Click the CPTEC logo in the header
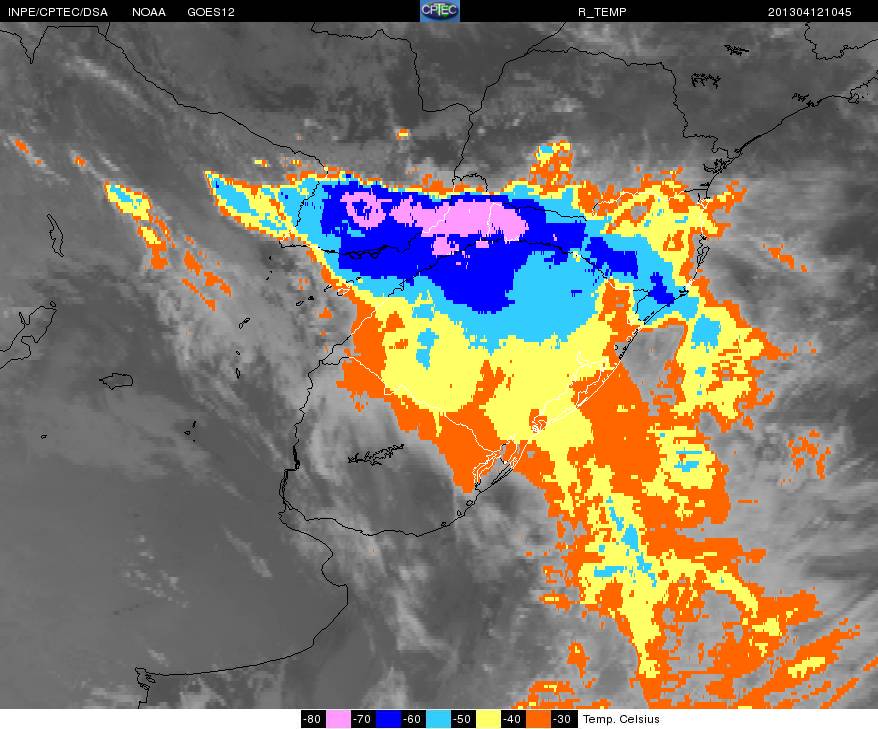The width and height of the screenshot is (878, 729). 440,11
